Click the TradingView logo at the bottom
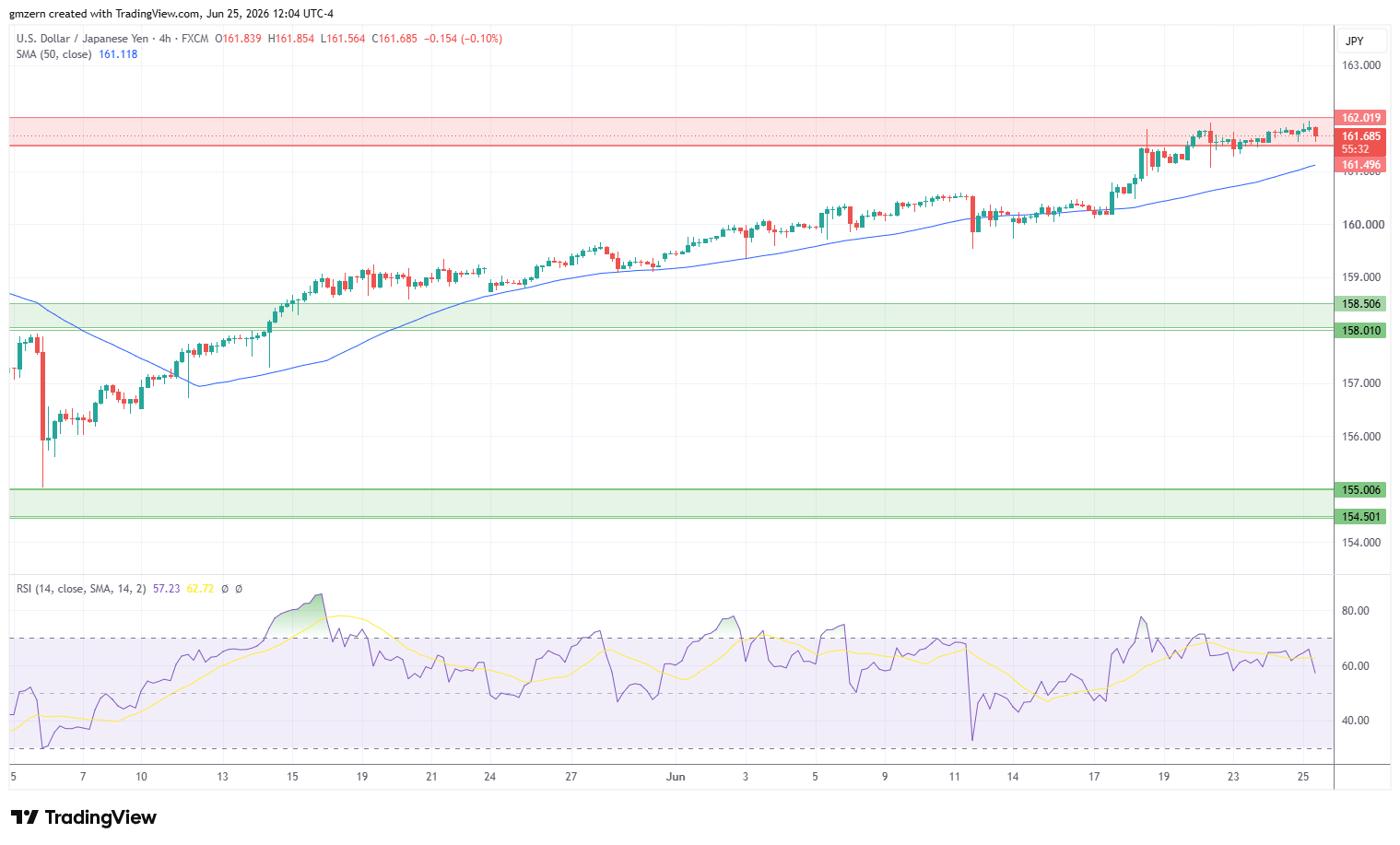The height and width of the screenshot is (845, 1400). tap(83, 817)
